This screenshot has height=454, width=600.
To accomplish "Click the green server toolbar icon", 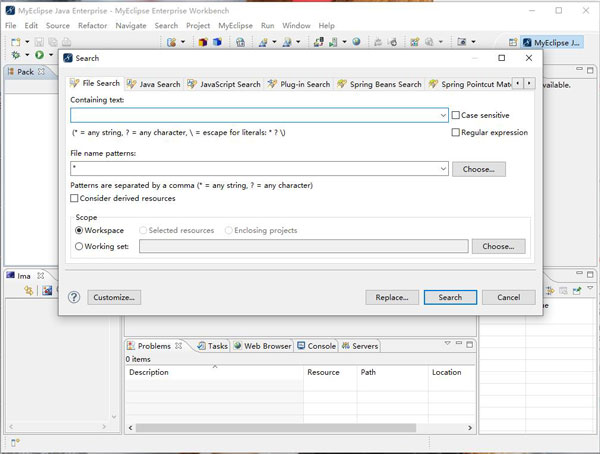I will point(333,42).
